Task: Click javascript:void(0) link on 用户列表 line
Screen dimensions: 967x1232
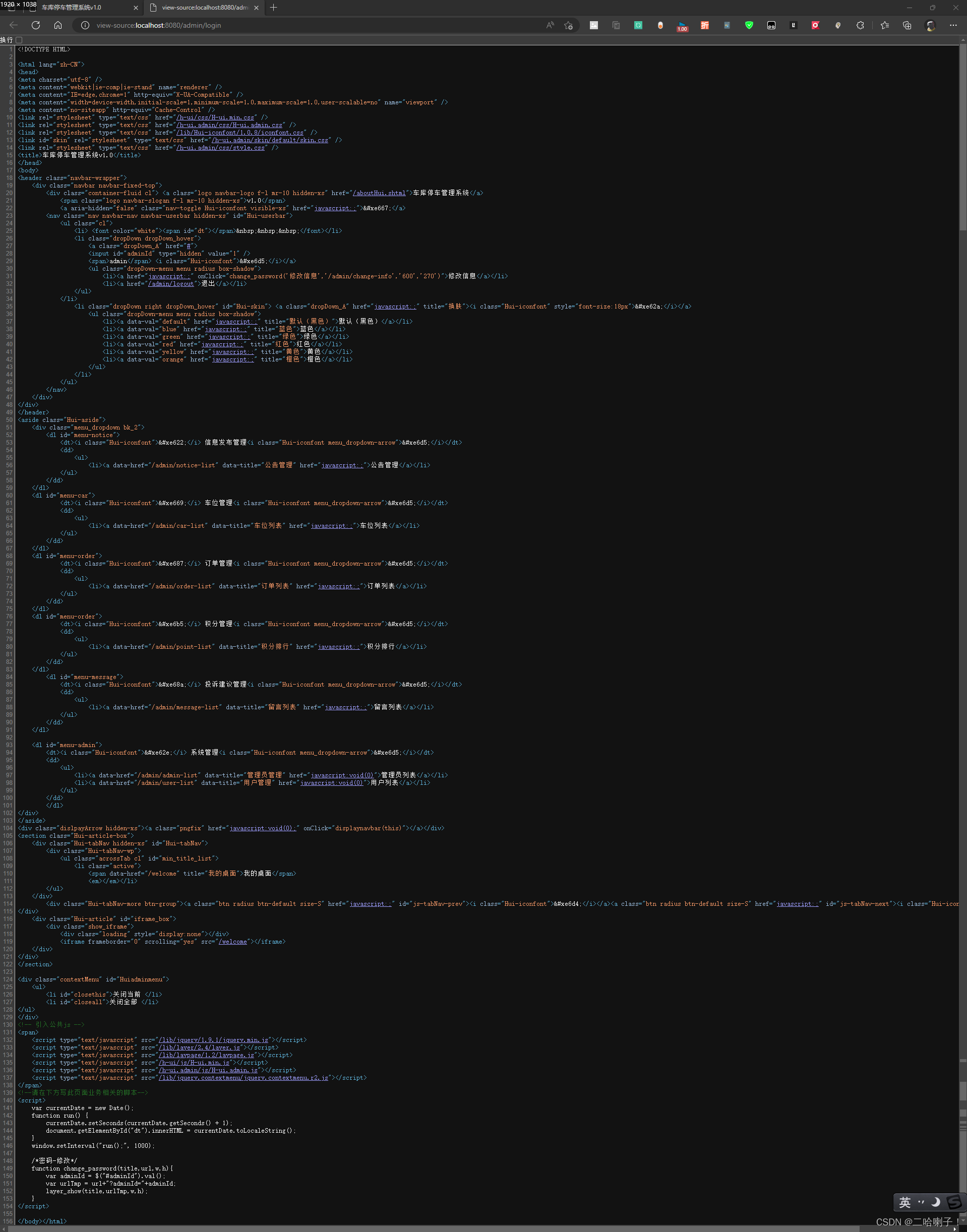Action: pos(332,783)
